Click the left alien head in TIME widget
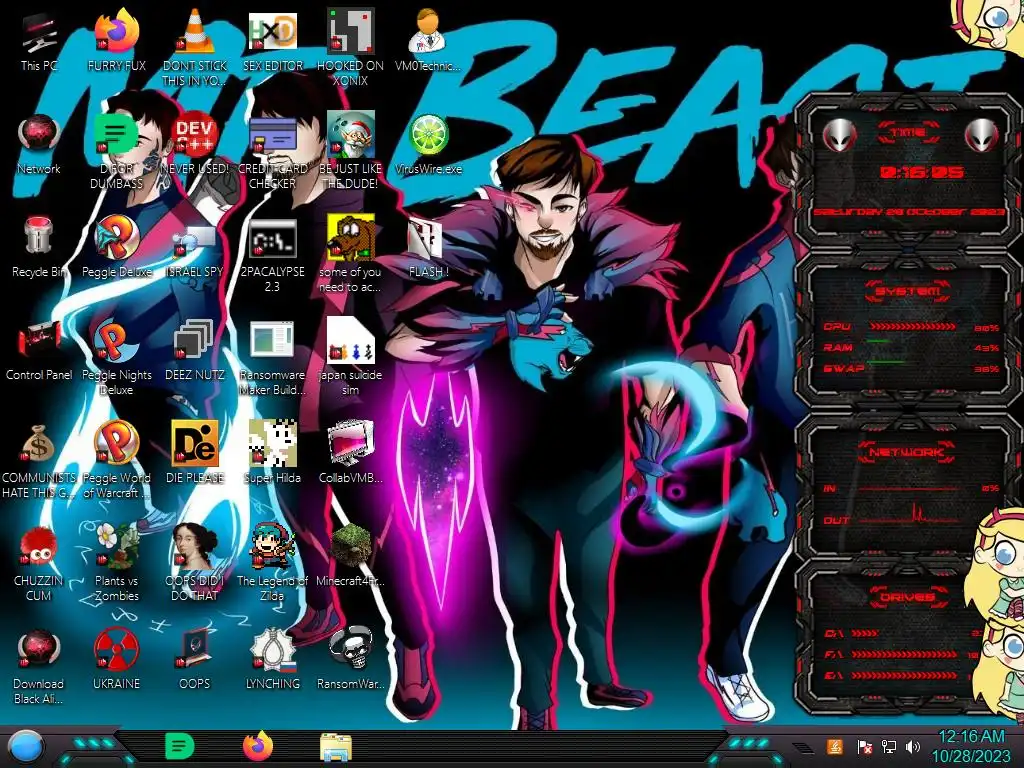Viewport: 1024px width, 768px height. pyautogui.click(x=839, y=135)
